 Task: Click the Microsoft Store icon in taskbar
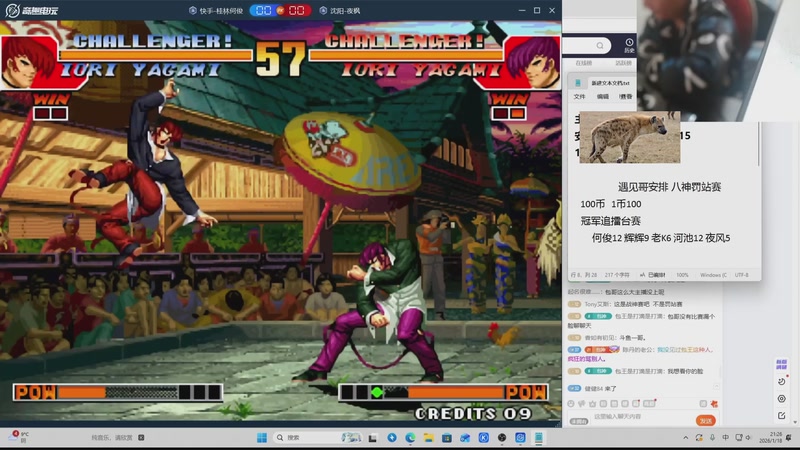pyautogui.click(x=447, y=438)
